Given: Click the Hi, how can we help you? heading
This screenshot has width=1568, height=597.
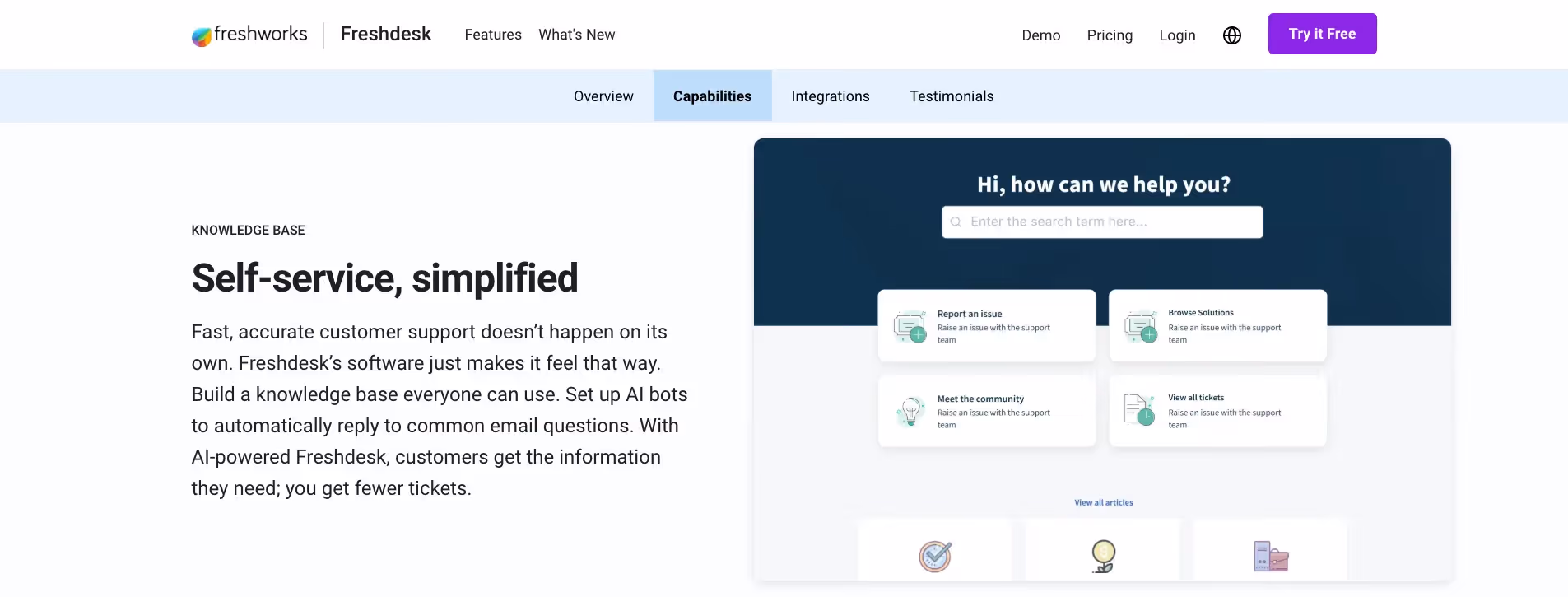Looking at the screenshot, I should (1104, 184).
